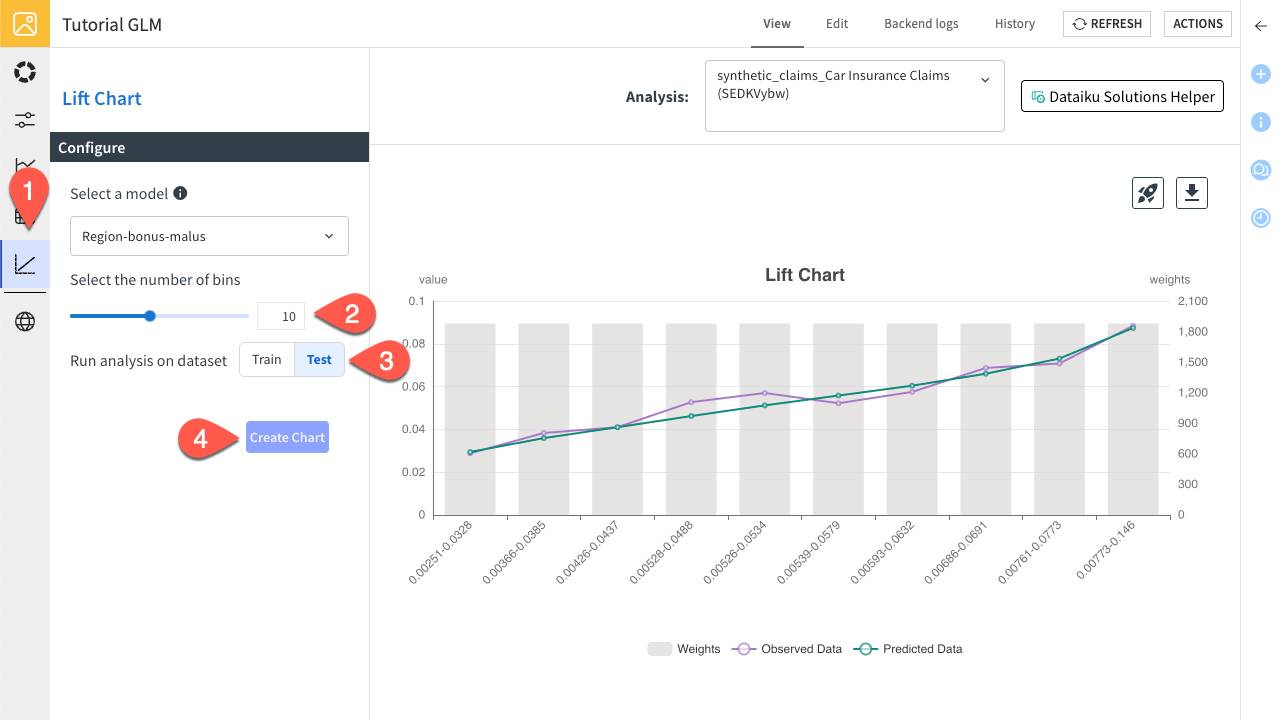Open the info panel icon on right edge
The height and width of the screenshot is (720, 1280).
(x=1260, y=122)
